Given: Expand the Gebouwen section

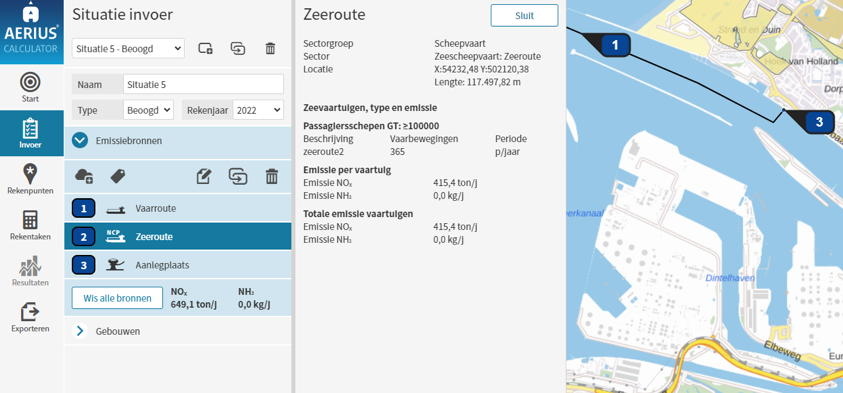Looking at the screenshot, I should [x=80, y=331].
